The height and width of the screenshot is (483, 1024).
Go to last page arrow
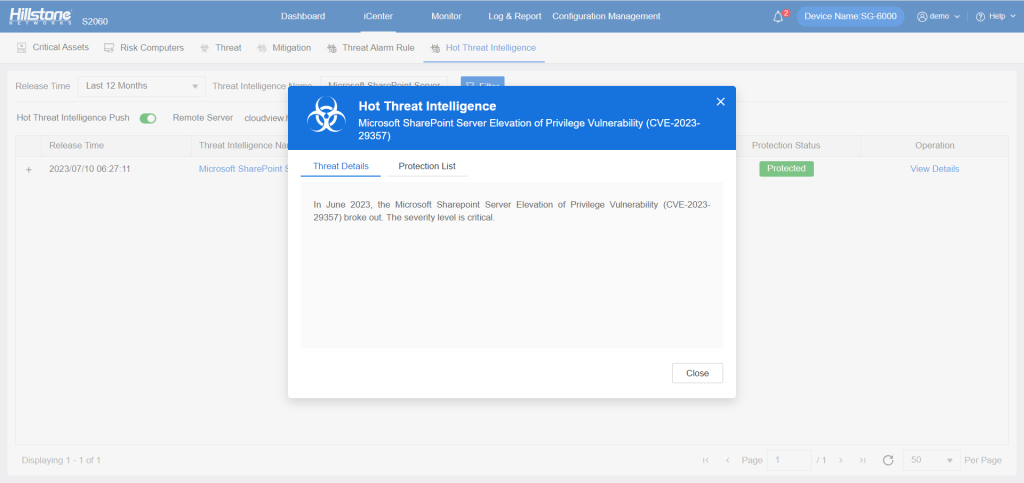(x=863, y=460)
